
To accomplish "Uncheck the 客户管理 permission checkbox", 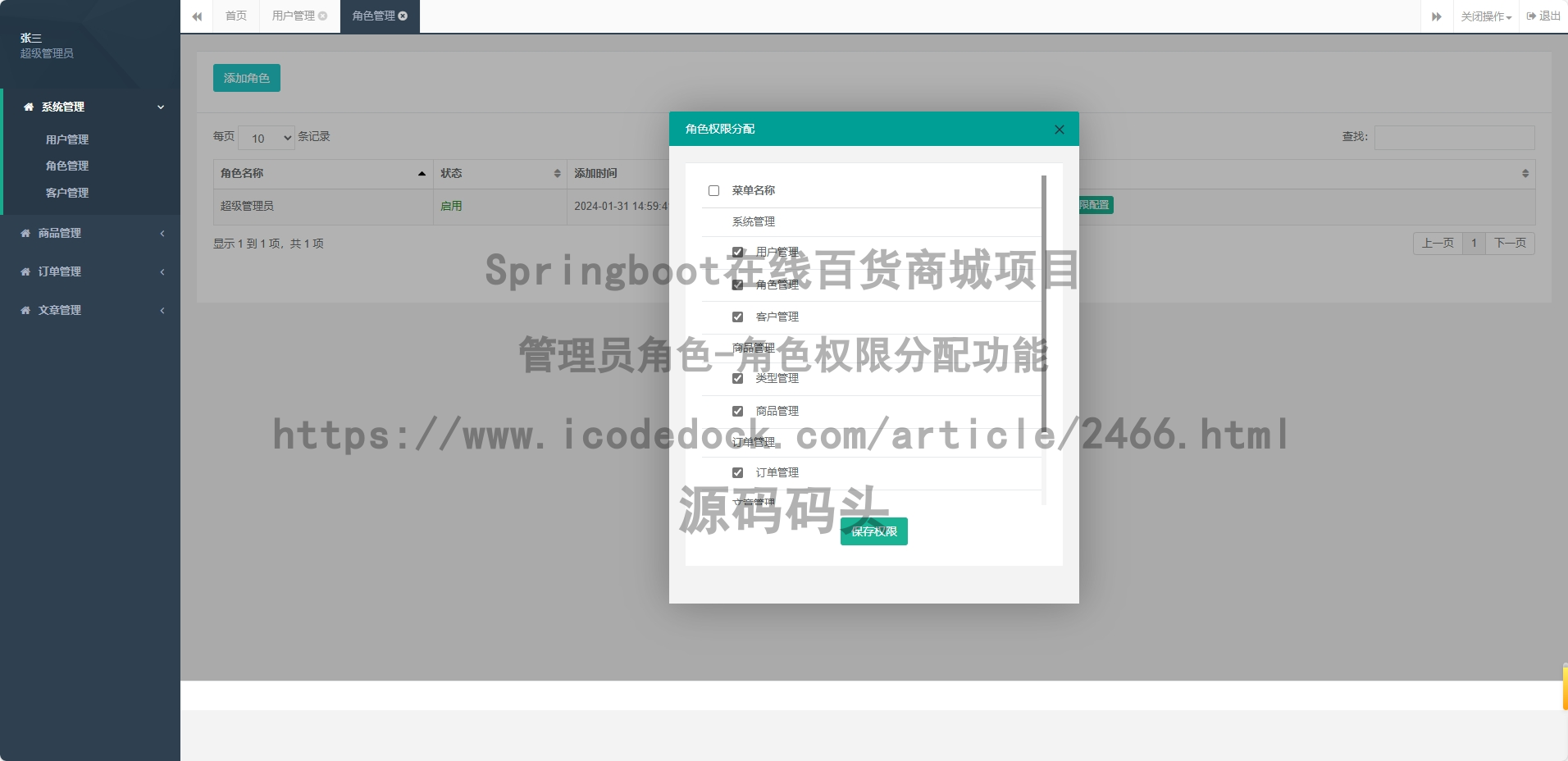I will coord(737,317).
